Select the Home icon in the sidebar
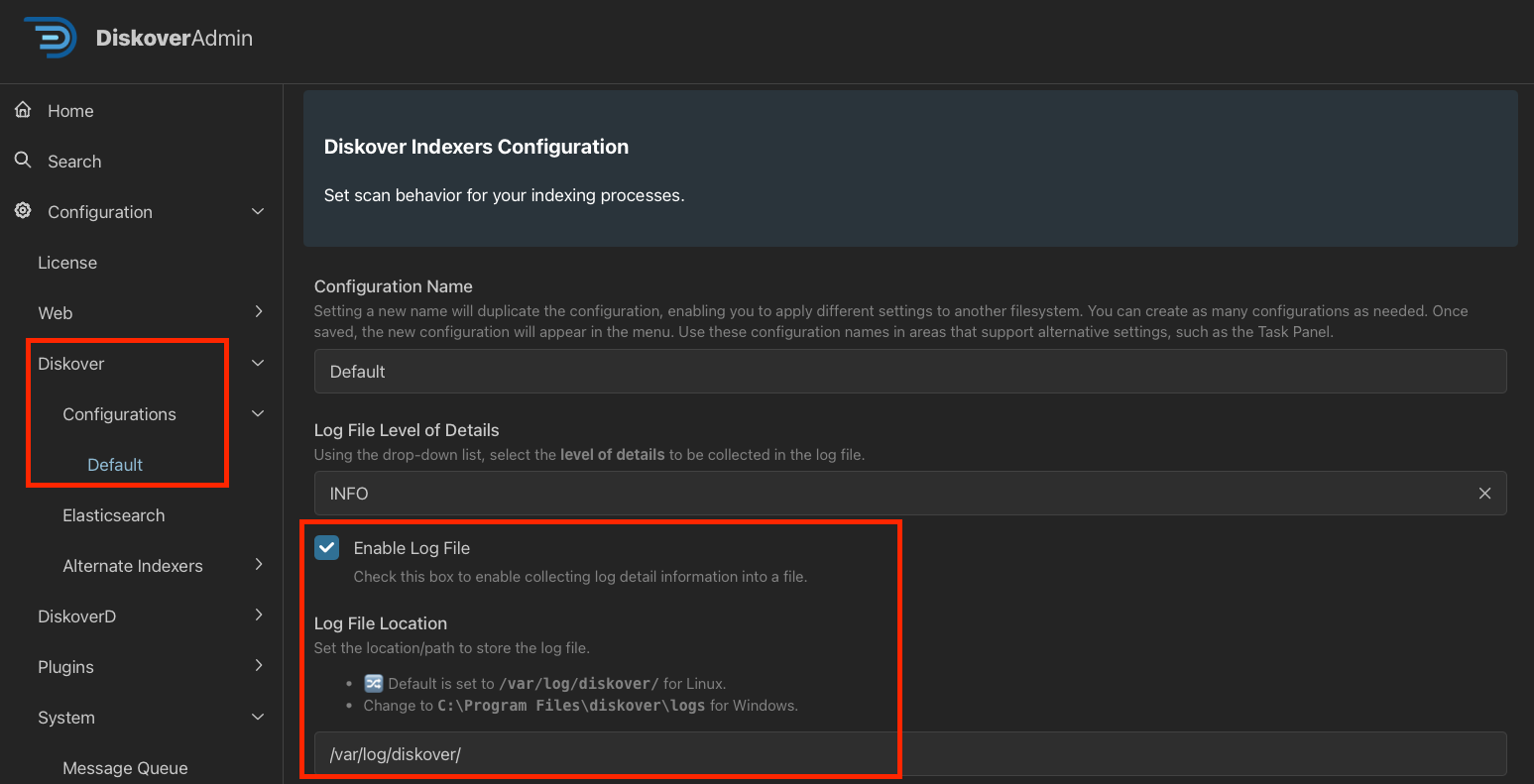 click(22, 110)
